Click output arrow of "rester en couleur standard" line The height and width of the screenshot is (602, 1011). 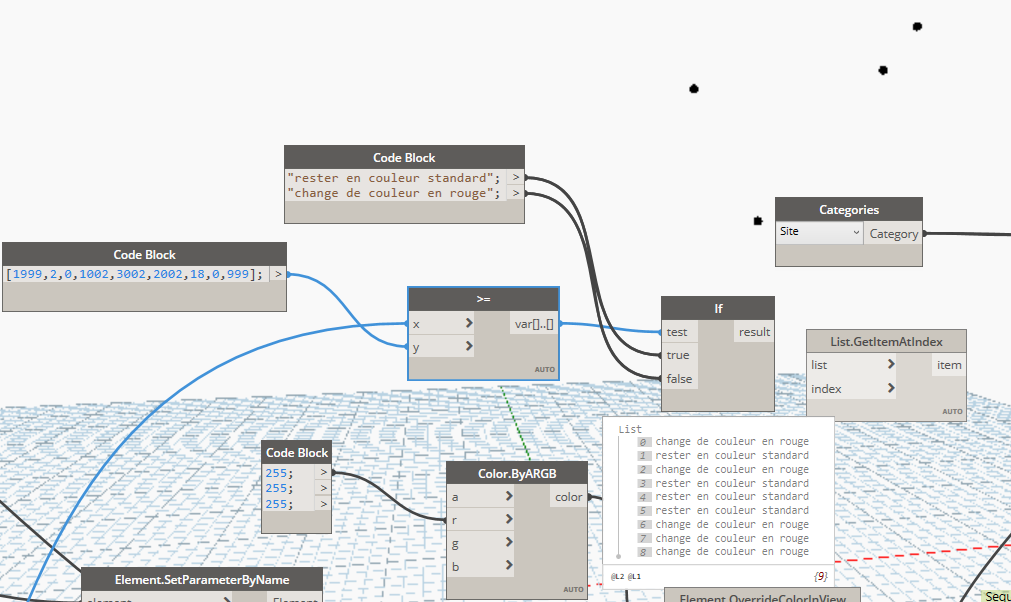click(x=515, y=178)
